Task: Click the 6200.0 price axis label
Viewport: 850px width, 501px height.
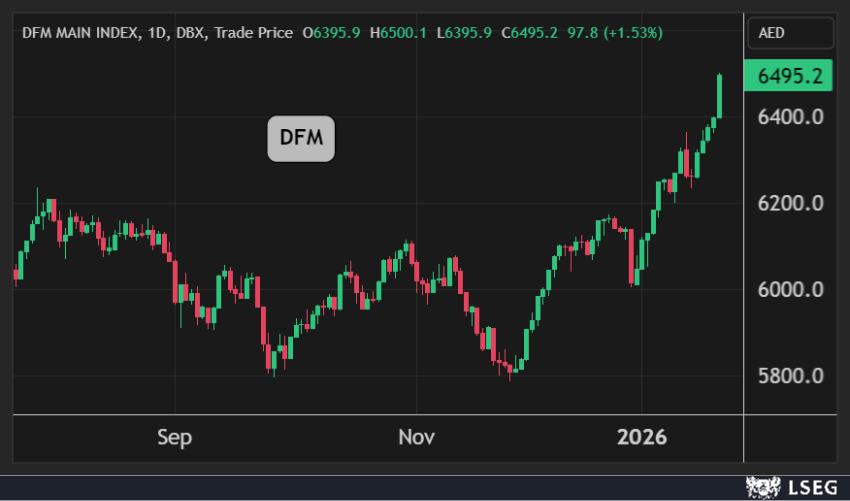Action: [789, 204]
